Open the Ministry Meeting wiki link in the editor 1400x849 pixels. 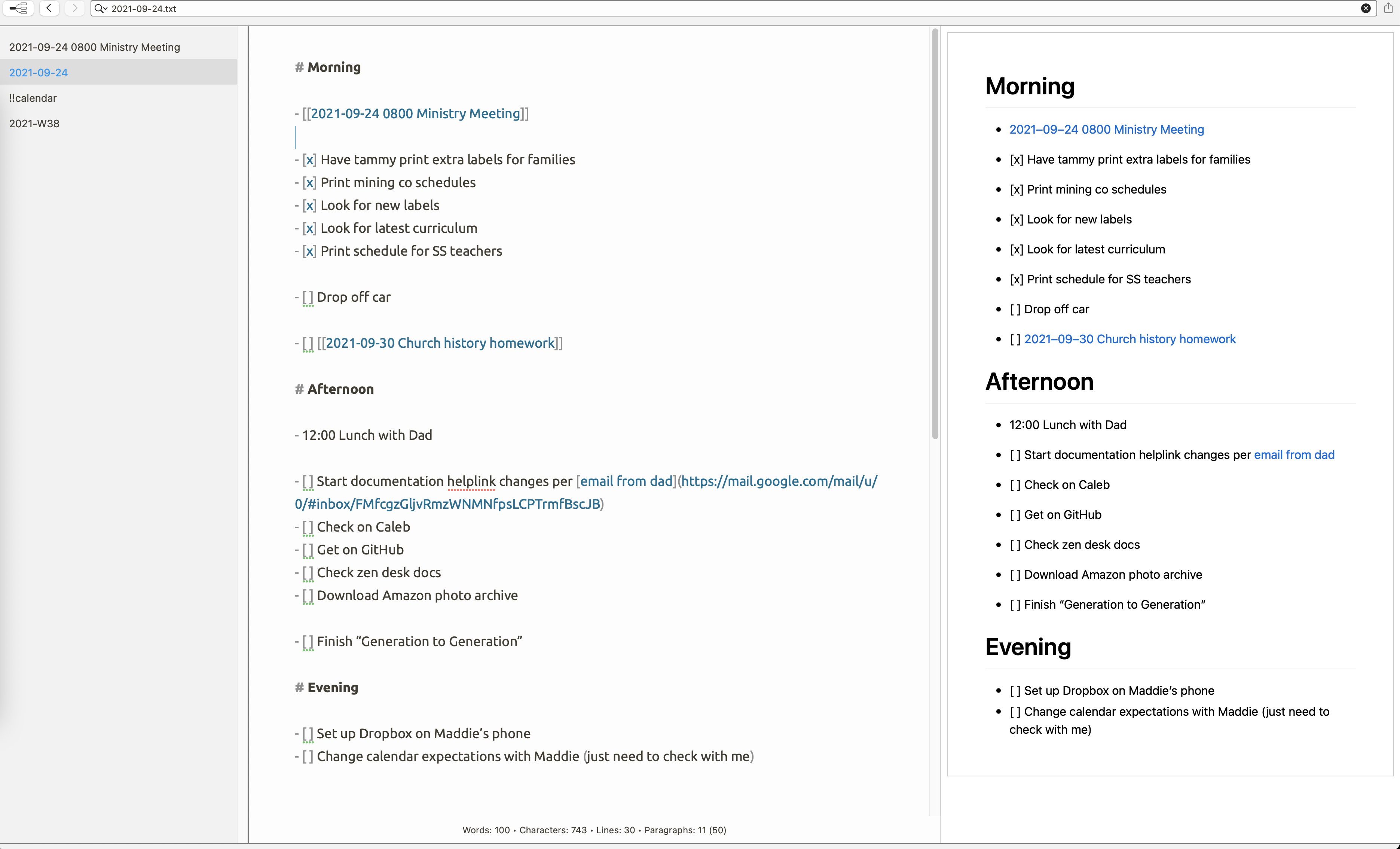[x=415, y=113]
